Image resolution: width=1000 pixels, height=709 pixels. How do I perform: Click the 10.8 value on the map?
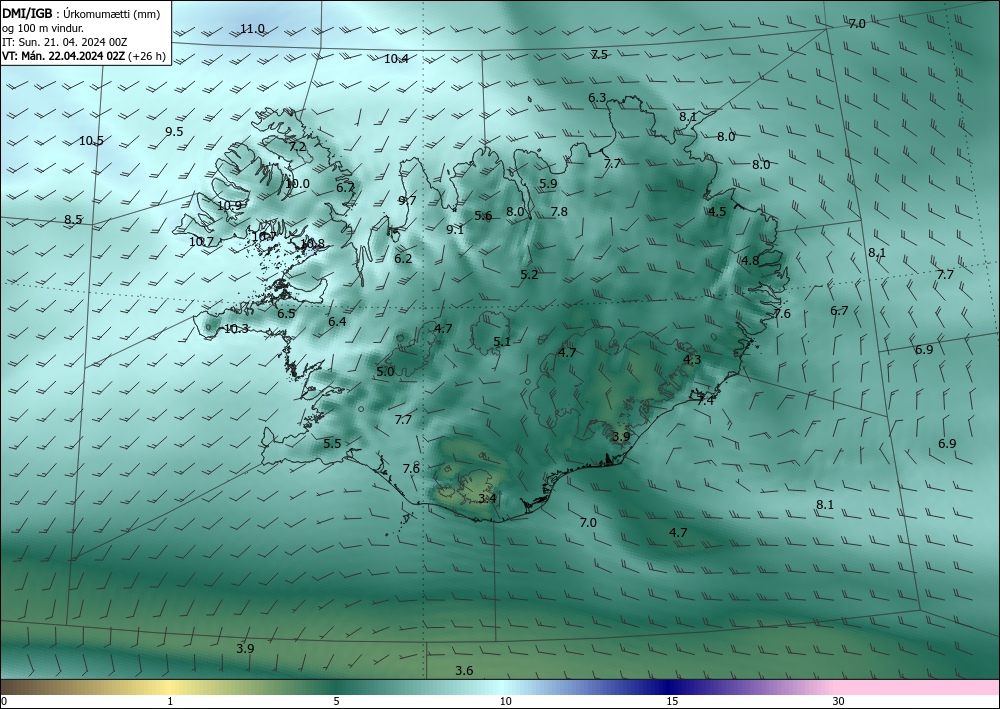point(312,244)
